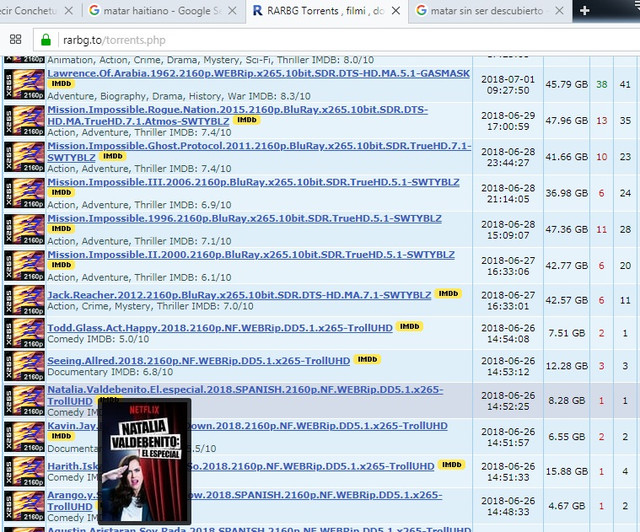Open the Mission.Impossible.III.2006 torrent link
640x532 pixels.
click(x=253, y=182)
